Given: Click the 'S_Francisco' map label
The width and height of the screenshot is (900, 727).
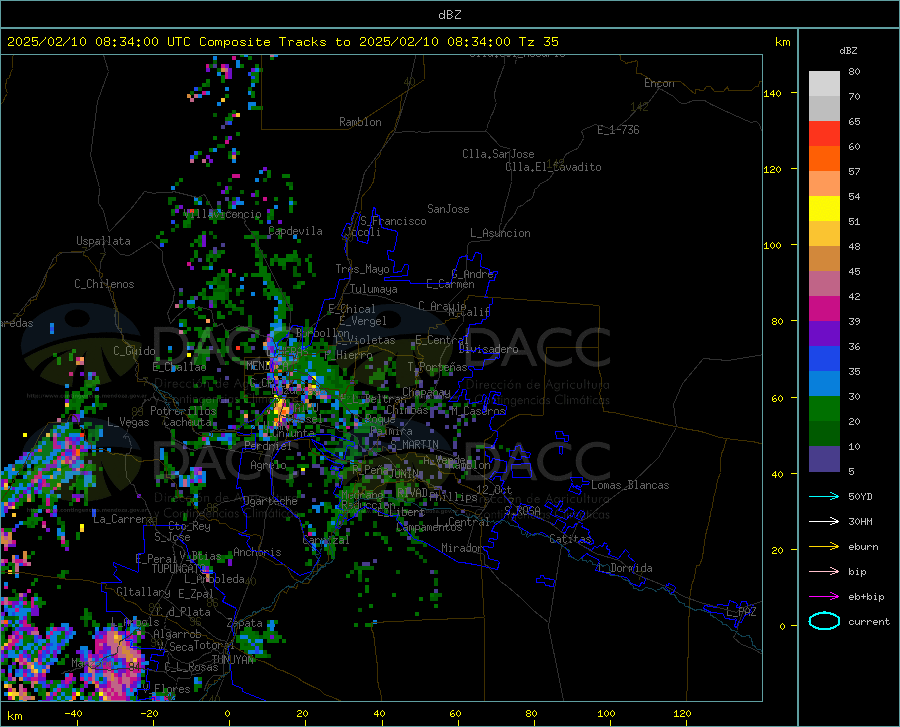Looking at the screenshot, I should 393,221.
